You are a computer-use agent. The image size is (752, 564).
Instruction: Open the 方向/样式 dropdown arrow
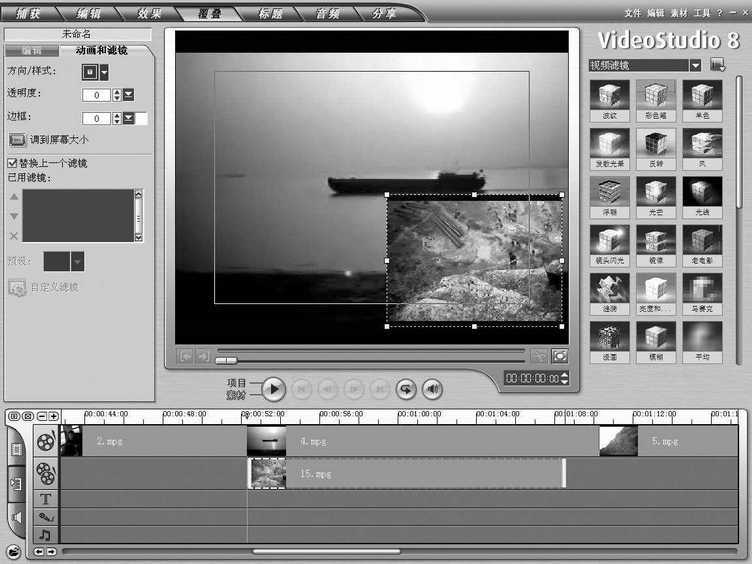(x=104, y=72)
